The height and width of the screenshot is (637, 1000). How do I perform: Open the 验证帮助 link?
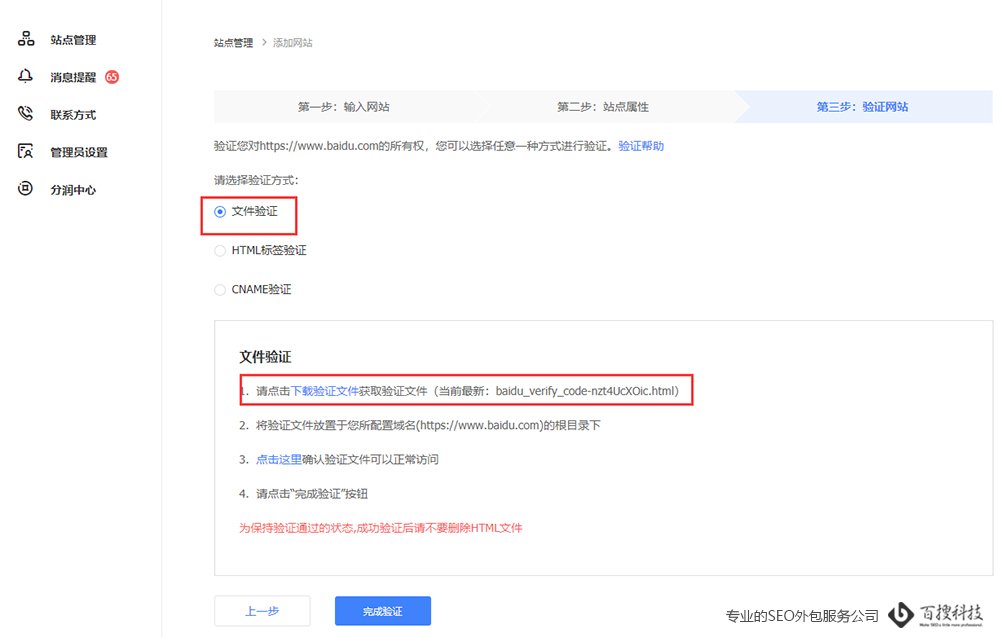640,145
